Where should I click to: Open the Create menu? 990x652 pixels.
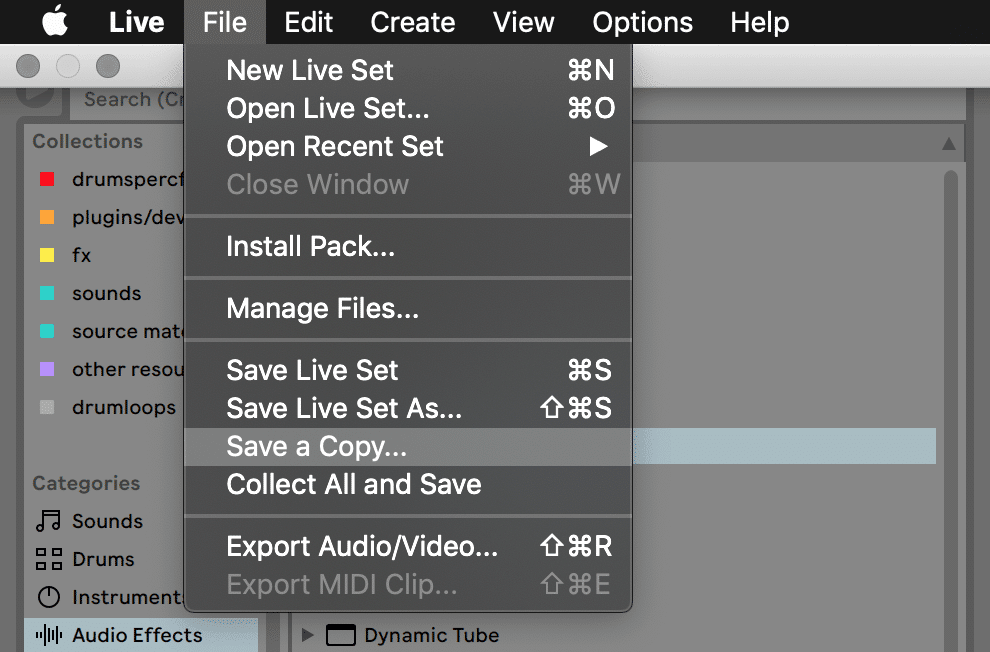click(x=412, y=22)
